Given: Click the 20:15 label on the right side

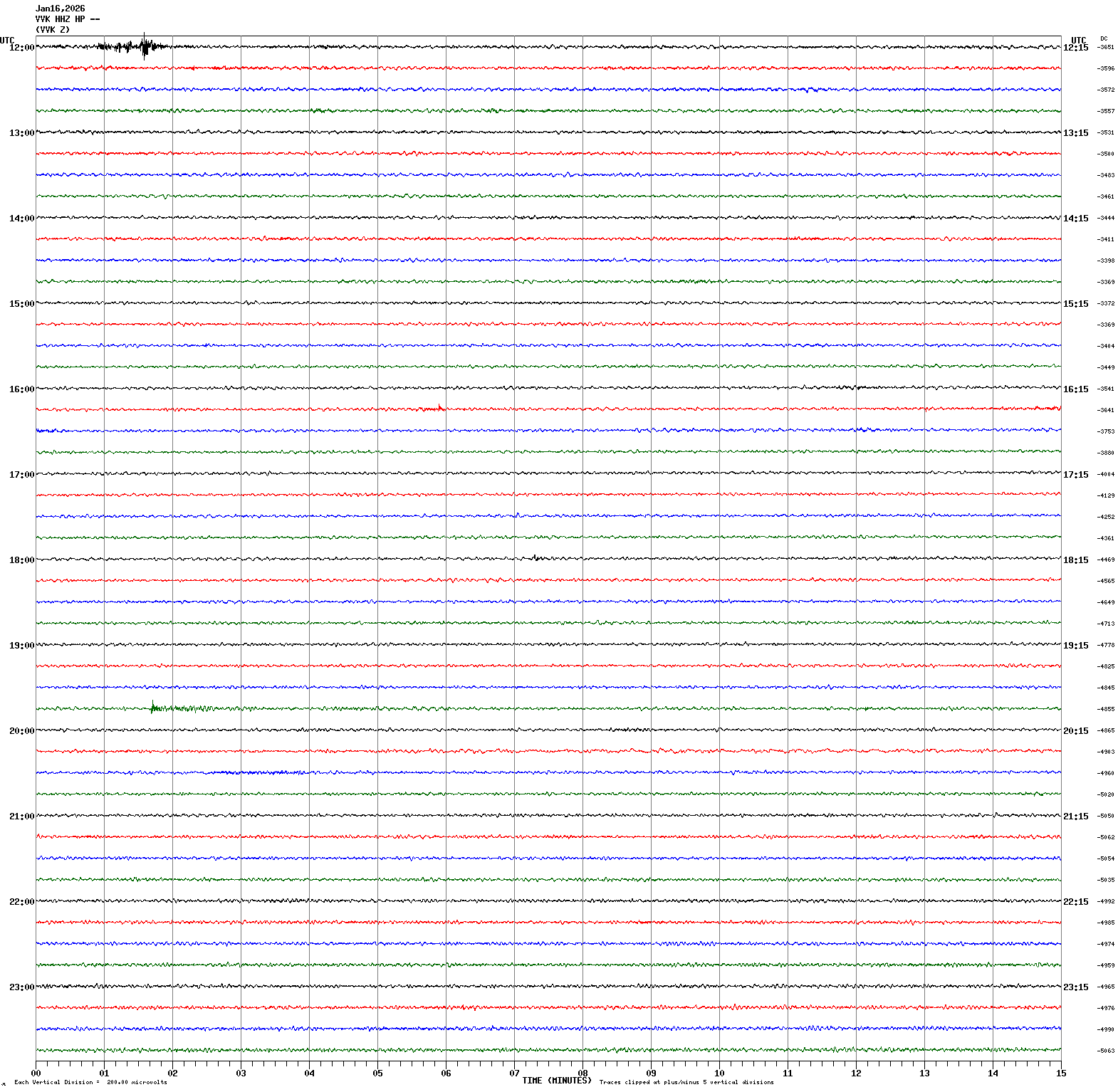Looking at the screenshot, I should pyautogui.click(x=1075, y=731).
